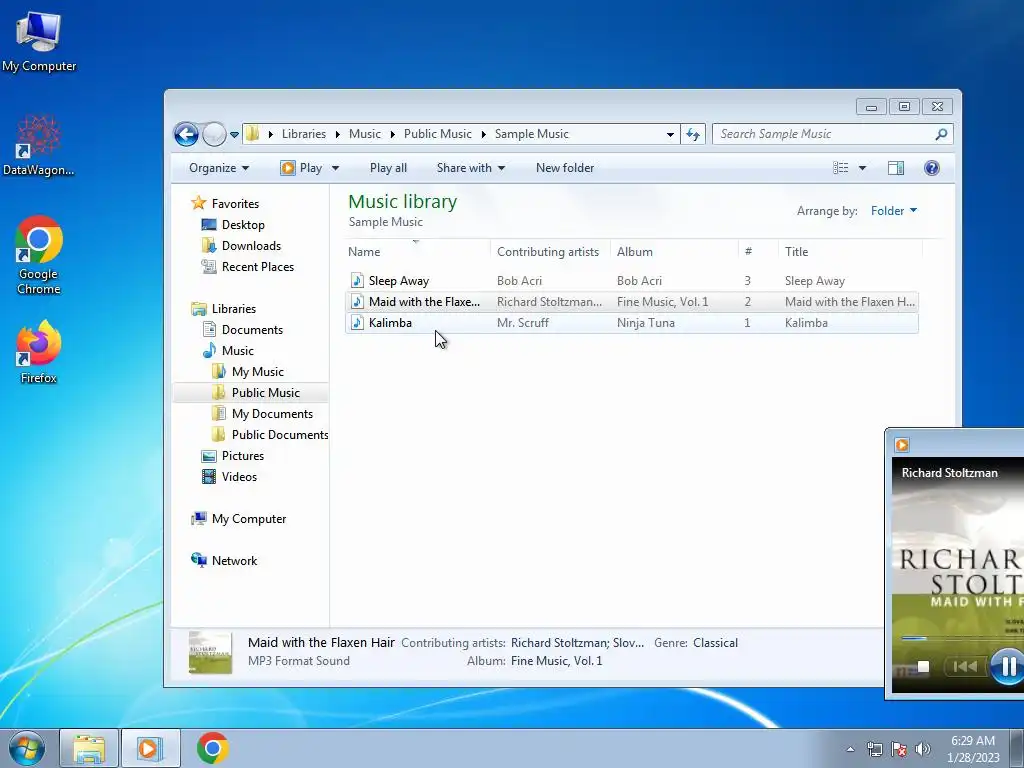
Task: Choose Play all in toolbar
Action: point(388,168)
